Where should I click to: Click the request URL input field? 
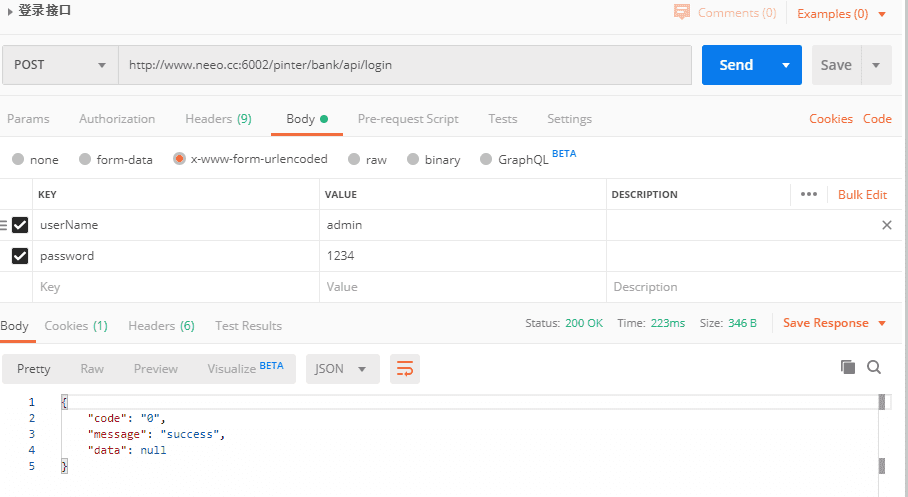pyautogui.click(x=405, y=65)
